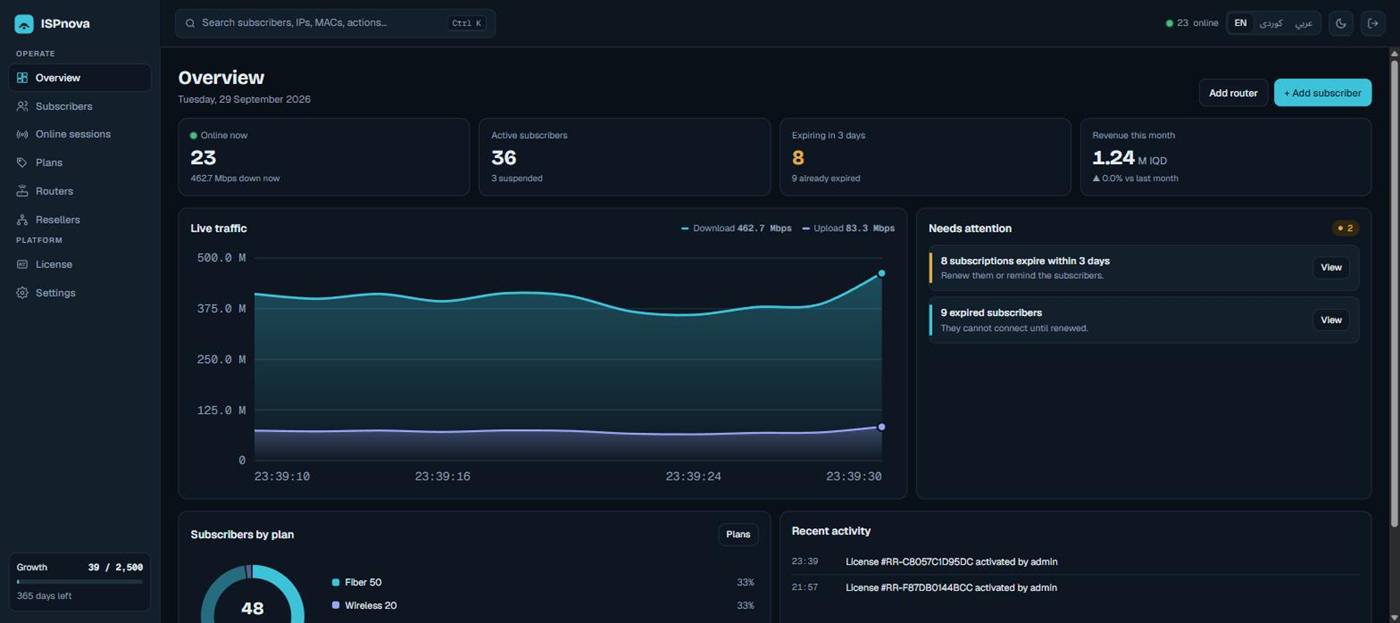Screen dimensions: 1400x623
Task: Click the Settings gear icon
Action: point(22,293)
